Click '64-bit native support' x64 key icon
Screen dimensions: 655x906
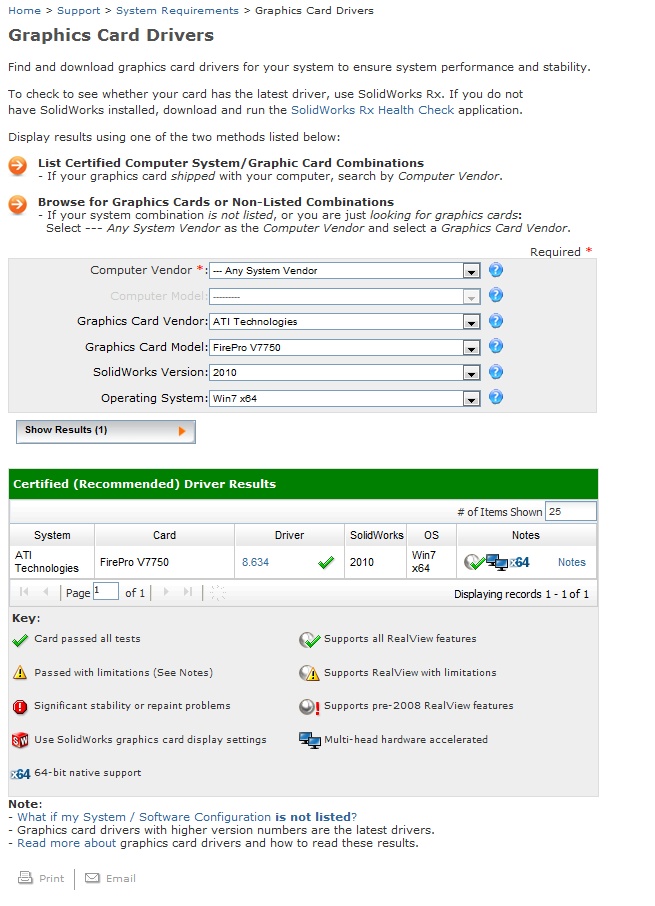21,774
